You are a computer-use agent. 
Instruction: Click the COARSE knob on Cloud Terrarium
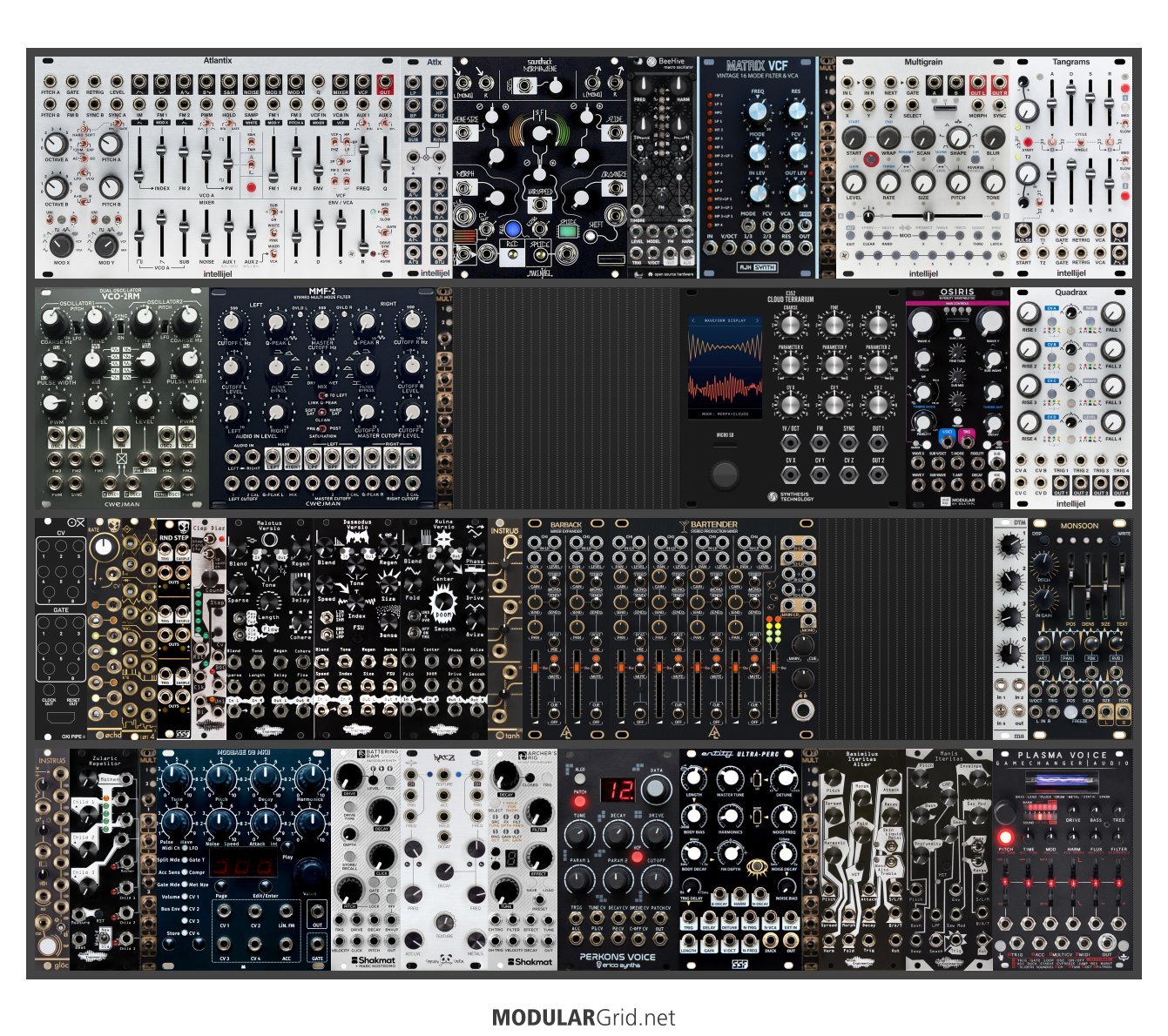(791, 325)
